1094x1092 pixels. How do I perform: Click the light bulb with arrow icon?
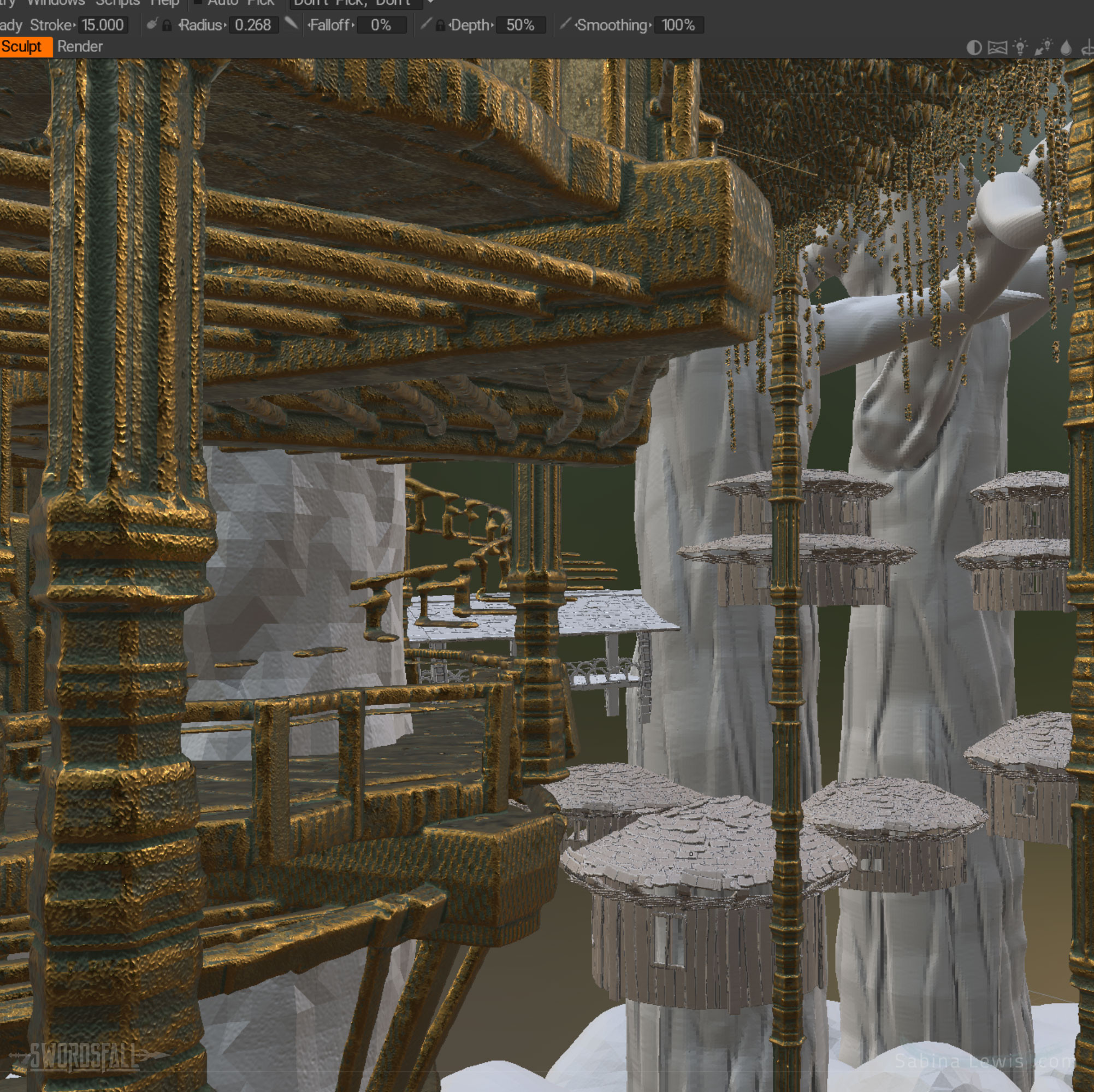(1043, 48)
